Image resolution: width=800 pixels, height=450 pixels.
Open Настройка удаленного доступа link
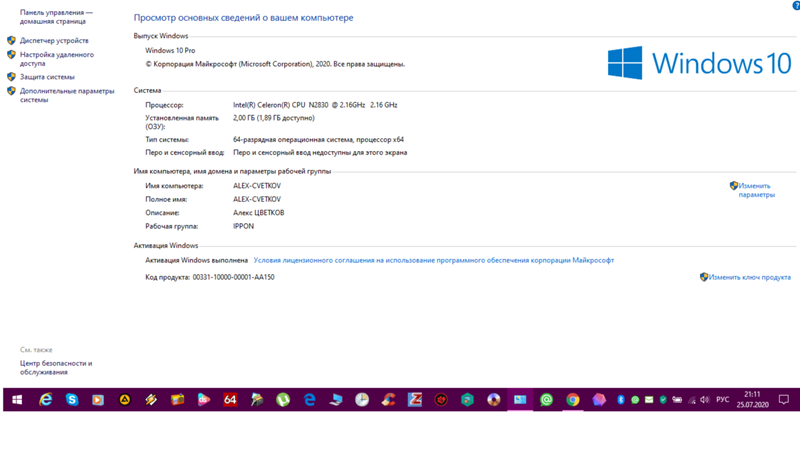coord(57,59)
